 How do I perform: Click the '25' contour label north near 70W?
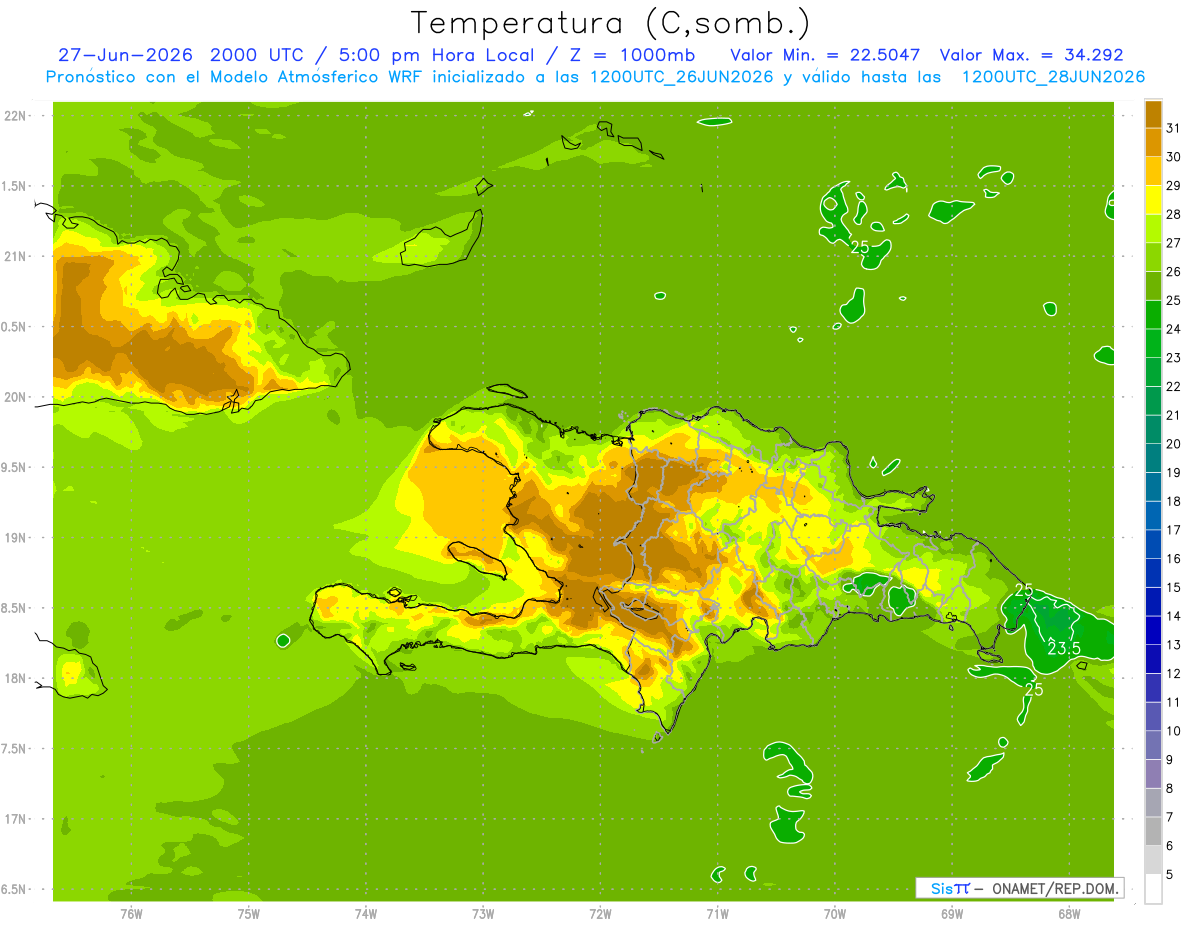coord(860,246)
